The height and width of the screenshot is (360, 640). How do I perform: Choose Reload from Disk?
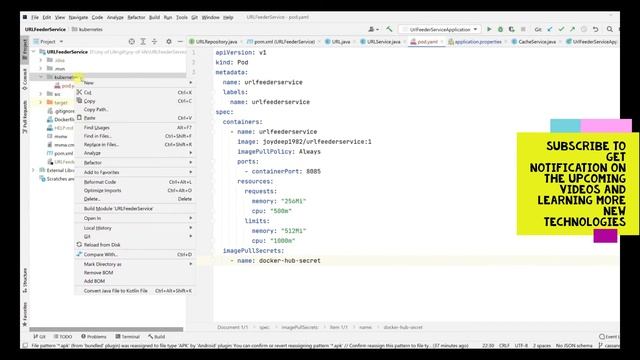point(135,245)
